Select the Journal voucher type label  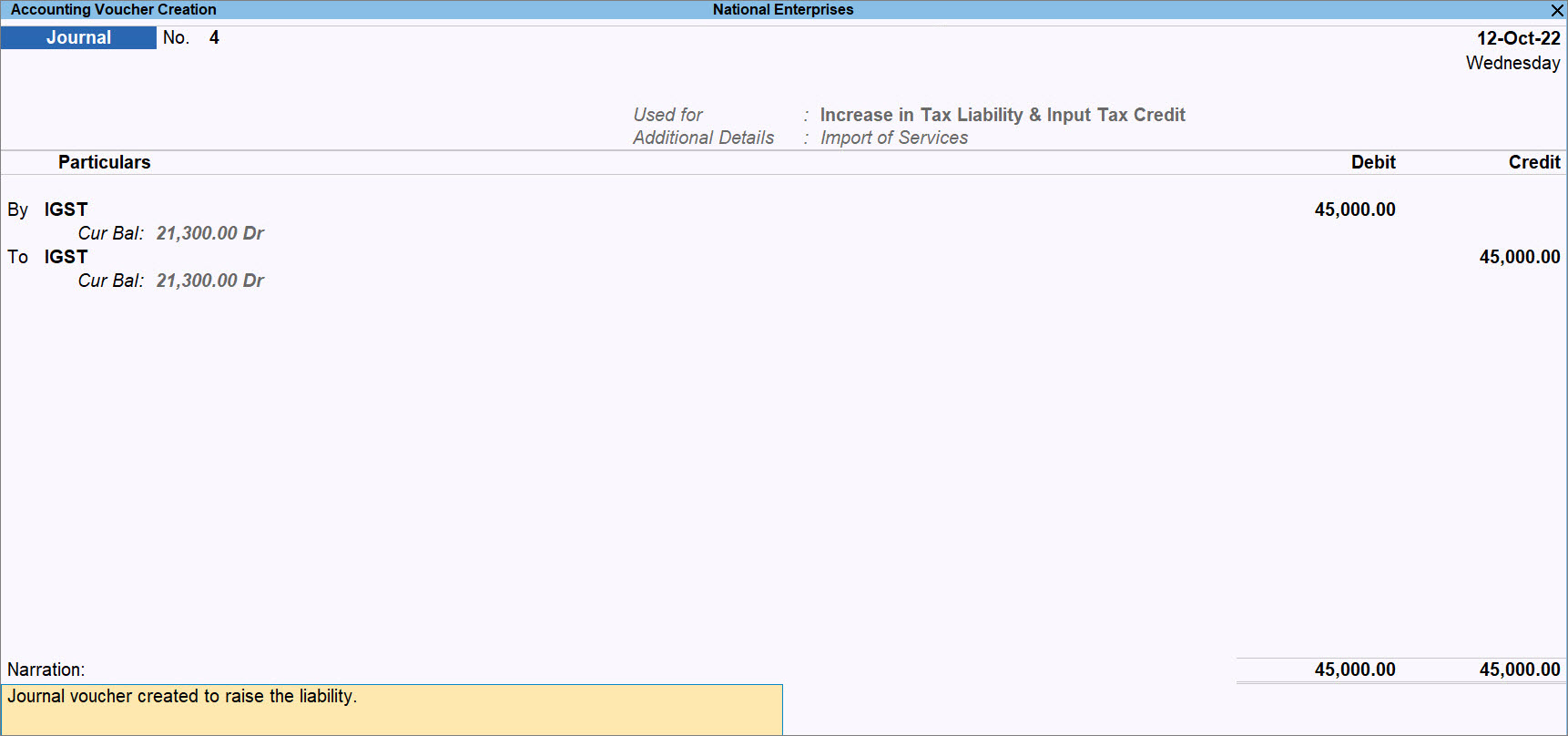[x=78, y=37]
